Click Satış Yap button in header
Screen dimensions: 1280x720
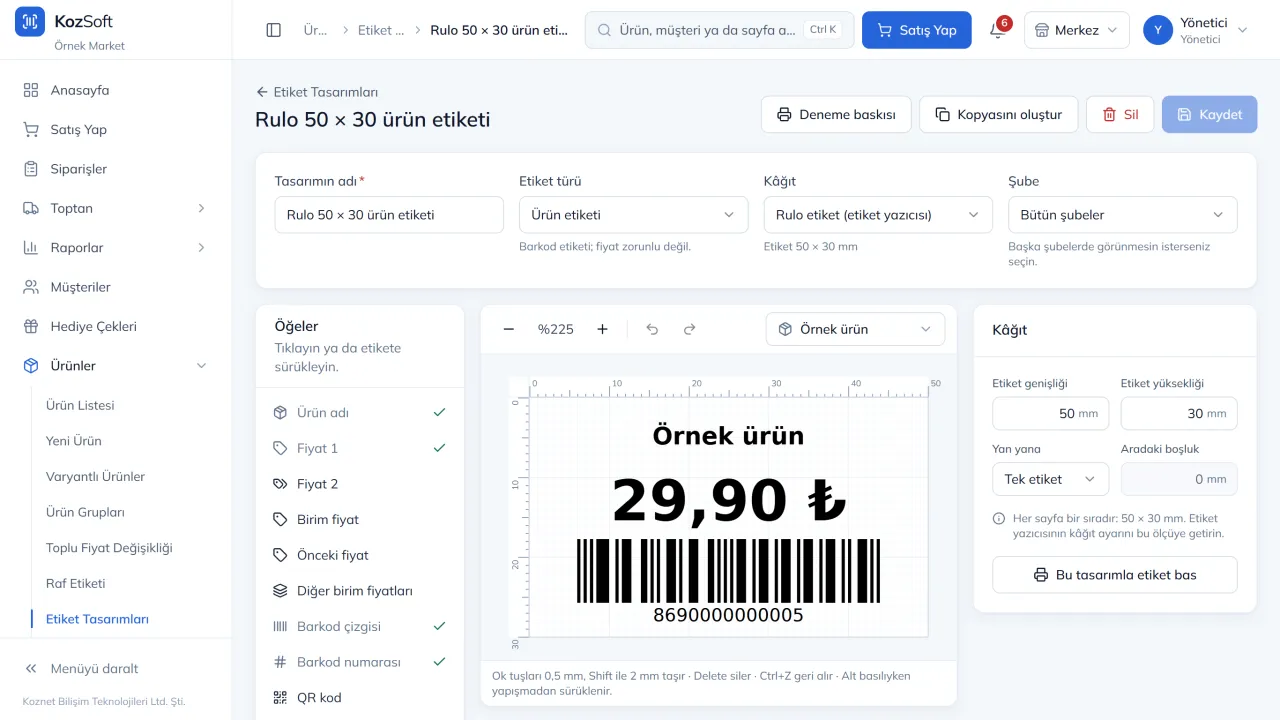(916, 30)
